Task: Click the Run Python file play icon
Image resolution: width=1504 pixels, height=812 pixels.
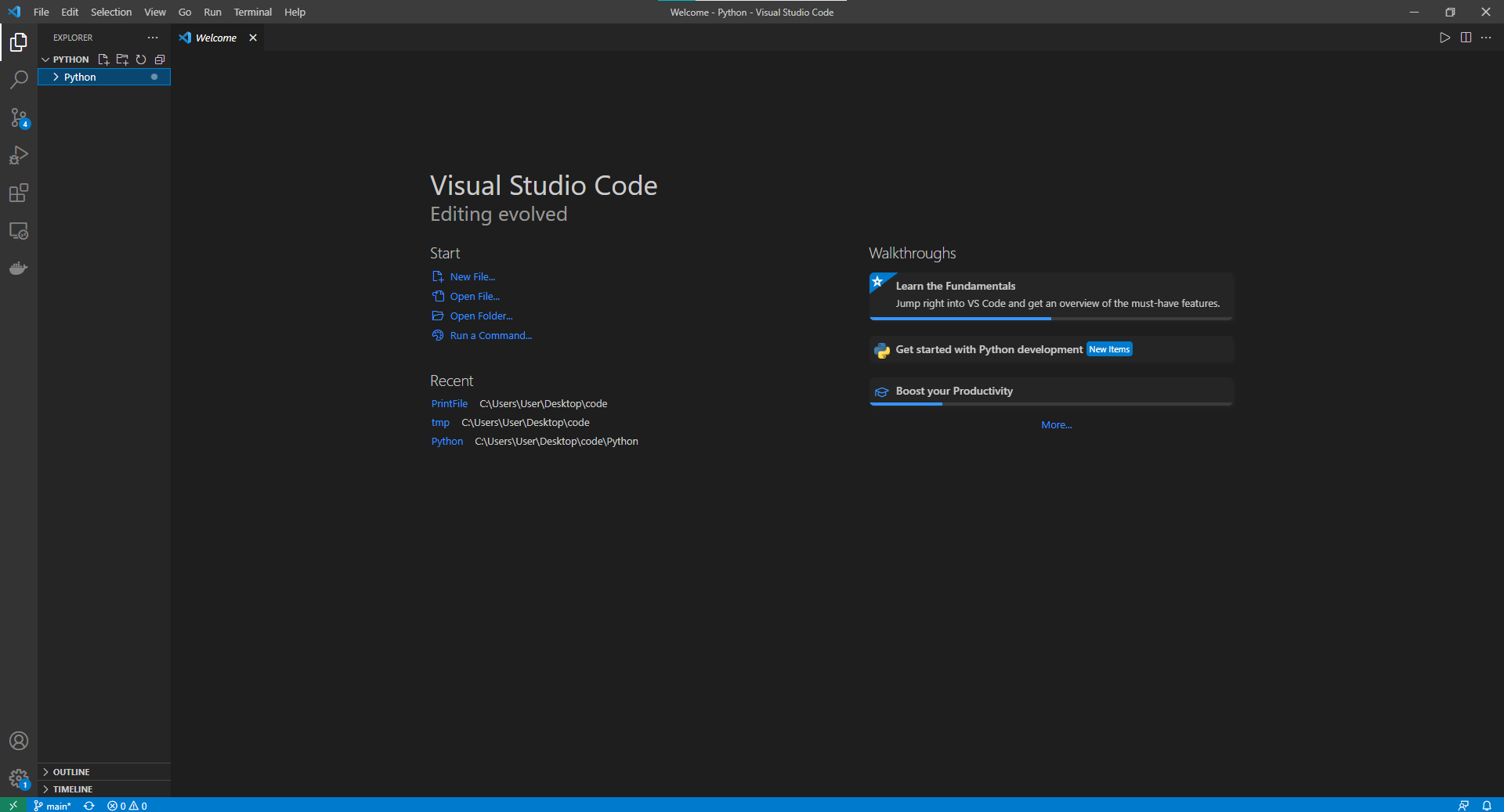Action: 1445,38
